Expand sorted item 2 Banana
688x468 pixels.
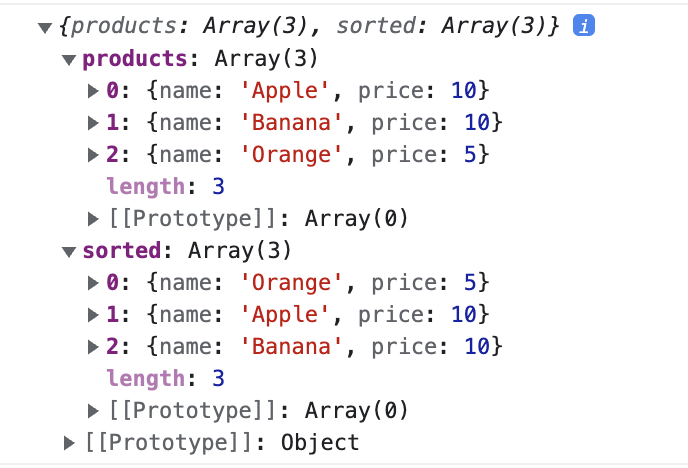93,347
